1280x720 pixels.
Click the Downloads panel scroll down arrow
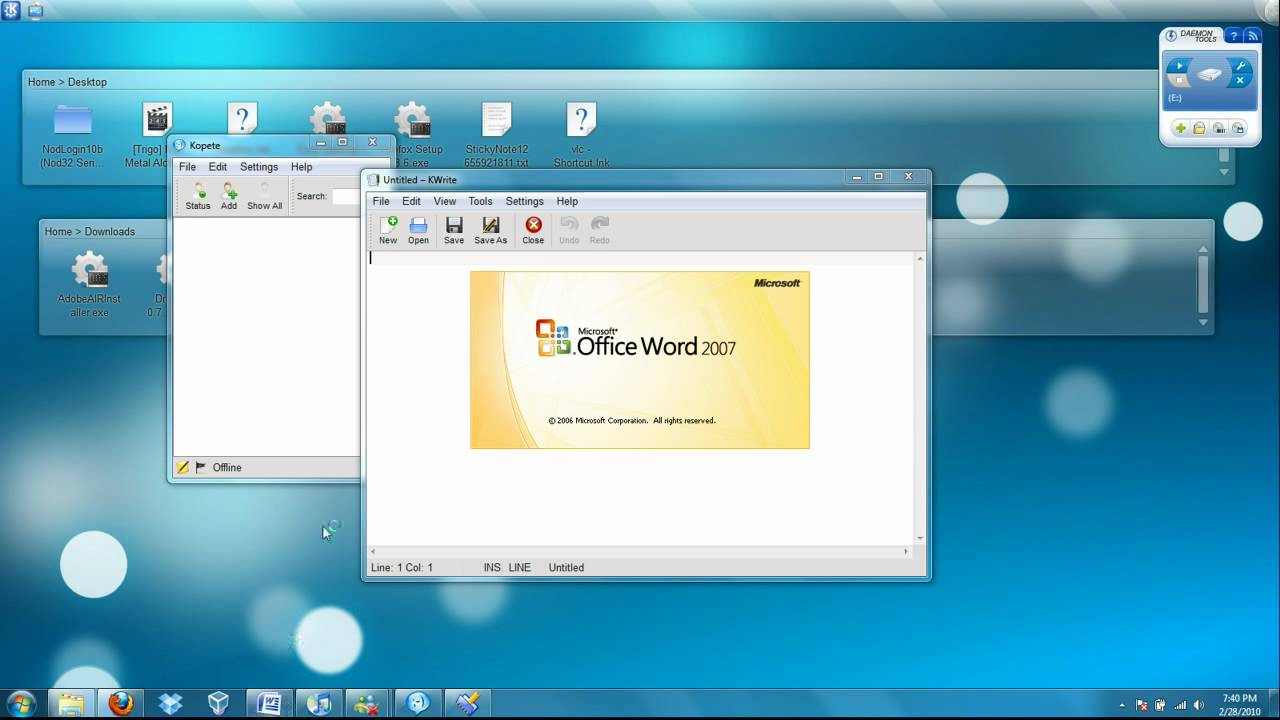coord(1203,322)
